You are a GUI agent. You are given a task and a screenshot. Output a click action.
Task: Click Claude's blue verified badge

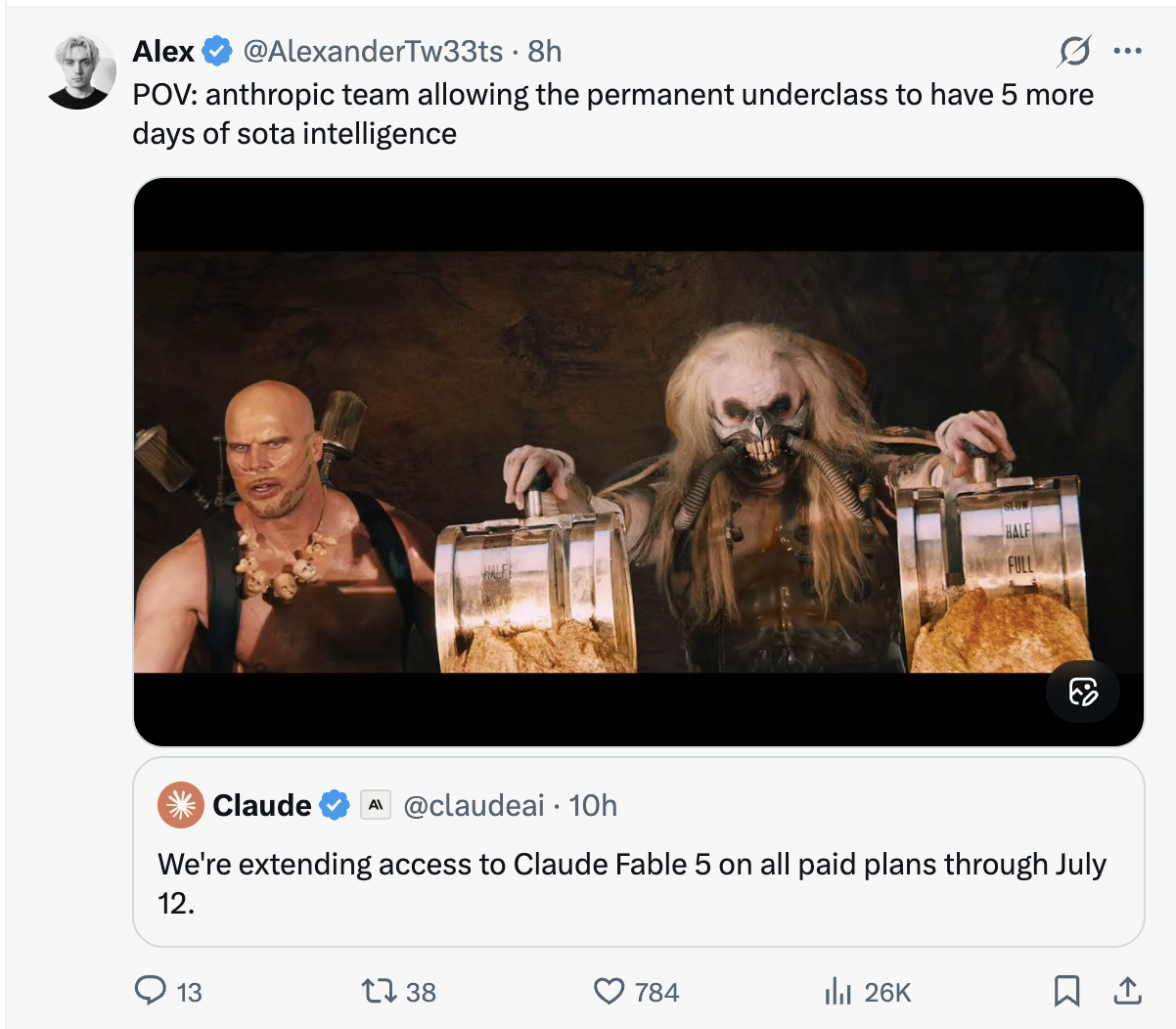335,805
